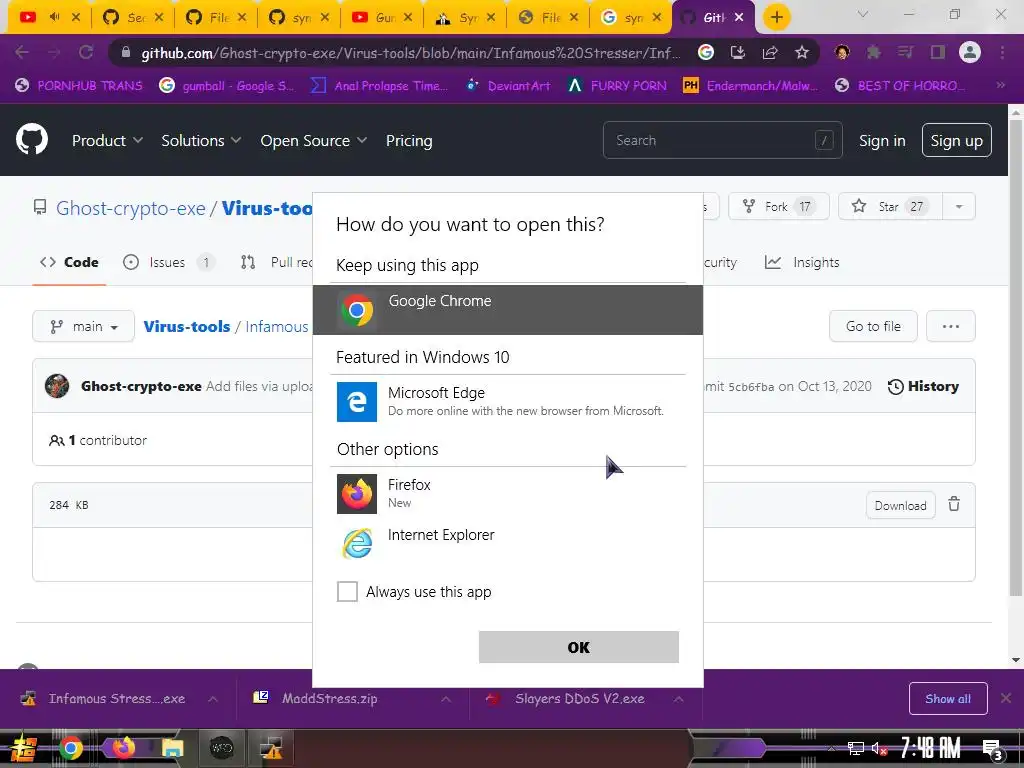Delete the file using the trash icon
The height and width of the screenshot is (768, 1024).
tap(954, 504)
